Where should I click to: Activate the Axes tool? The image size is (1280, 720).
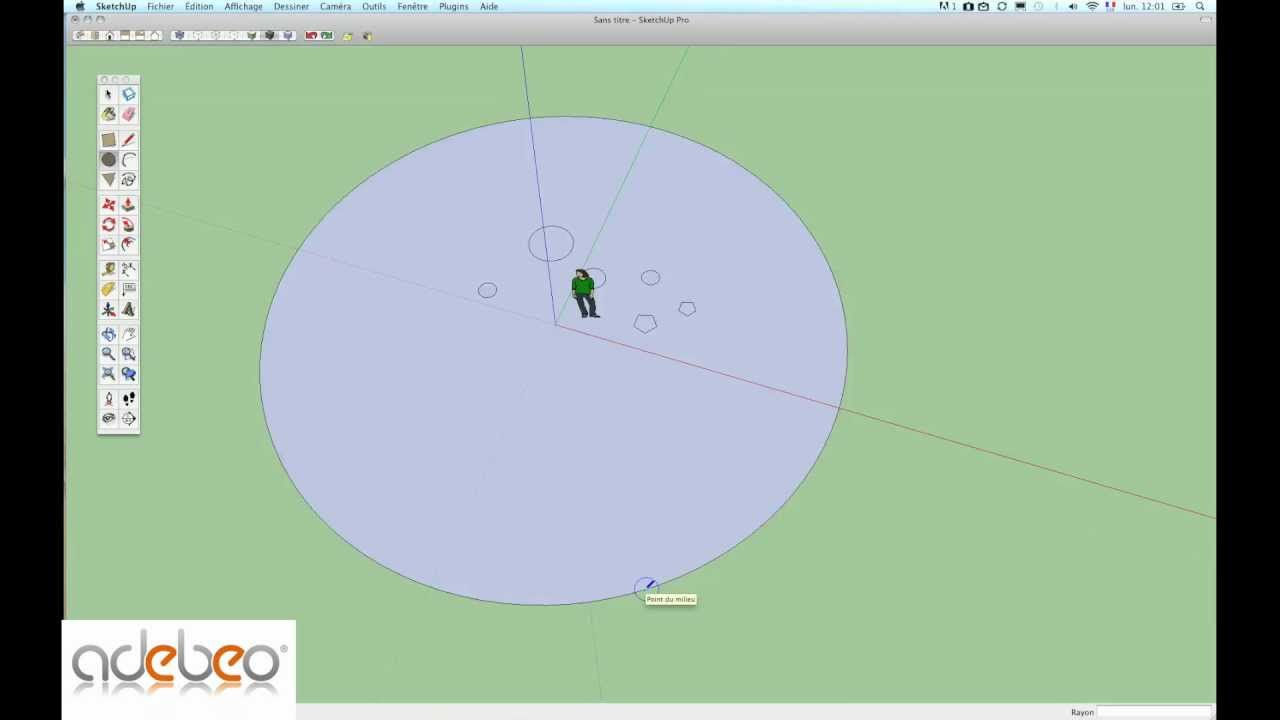pos(108,310)
